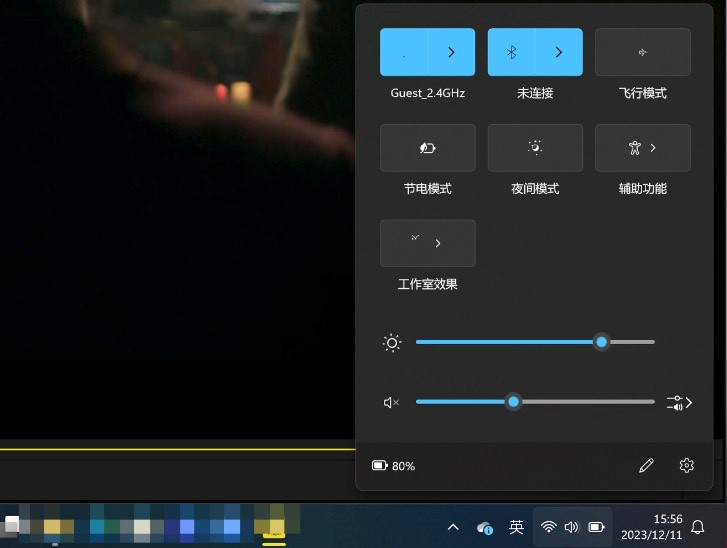This screenshot has height=548, width=727.
Task: Enable 飞行模式 airplane mode tile
Action: coord(643,52)
